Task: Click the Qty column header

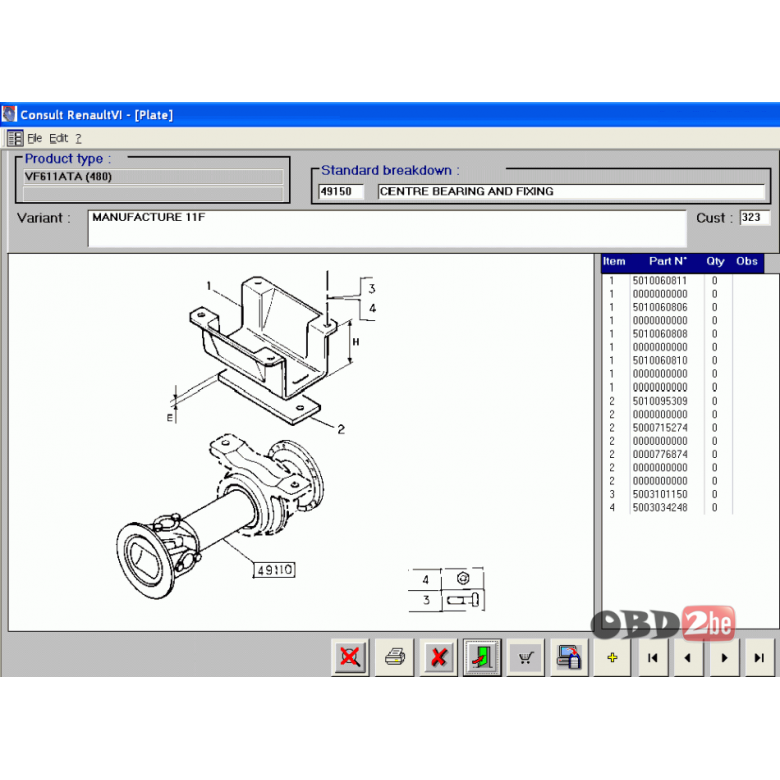Action: coord(715,261)
